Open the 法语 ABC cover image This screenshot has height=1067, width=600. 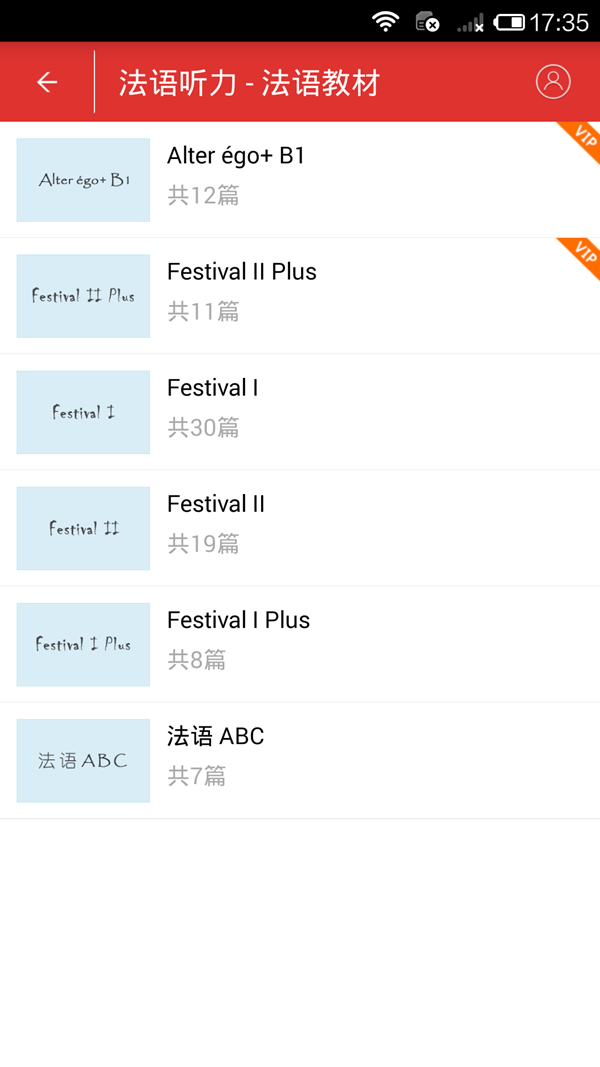[83, 761]
